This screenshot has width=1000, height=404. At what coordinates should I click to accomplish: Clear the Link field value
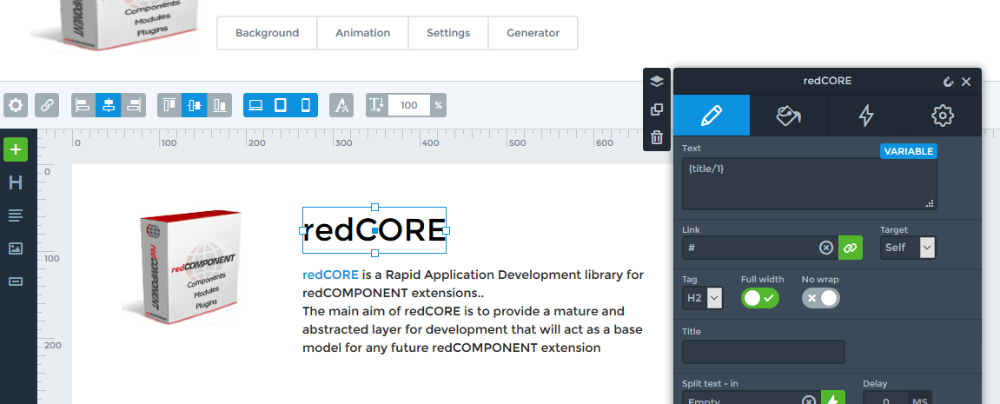(826, 248)
